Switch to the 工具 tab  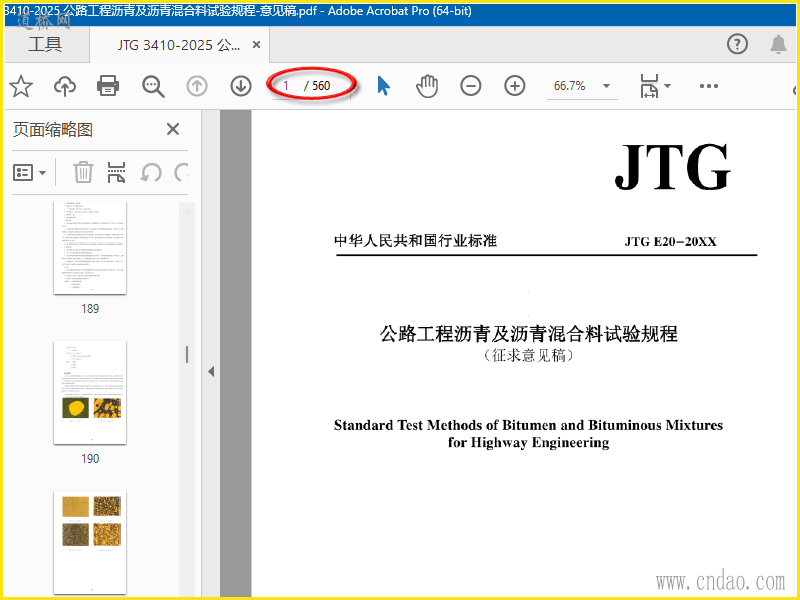[x=44, y=45]
